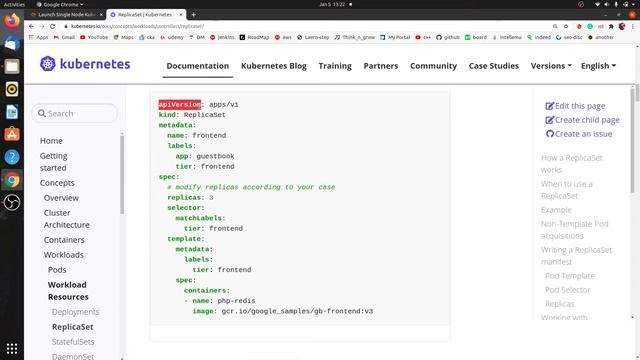The height and width of the screenshot is (360, 640).
Task: Jump to Writing a ReplicaSet manifest
Action: [576, 256]
